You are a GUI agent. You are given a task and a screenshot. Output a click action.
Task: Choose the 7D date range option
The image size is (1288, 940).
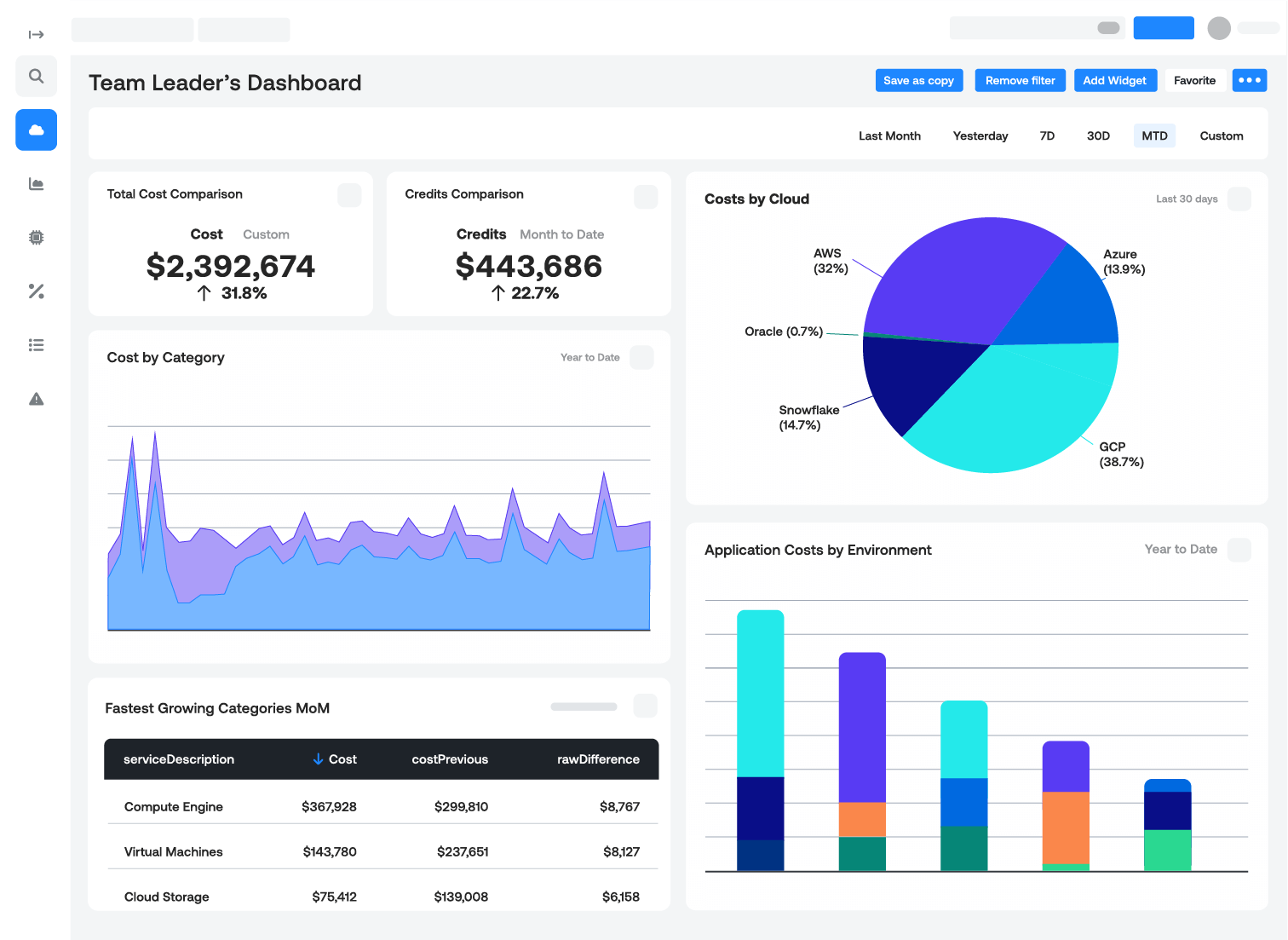coord(1047,136)
